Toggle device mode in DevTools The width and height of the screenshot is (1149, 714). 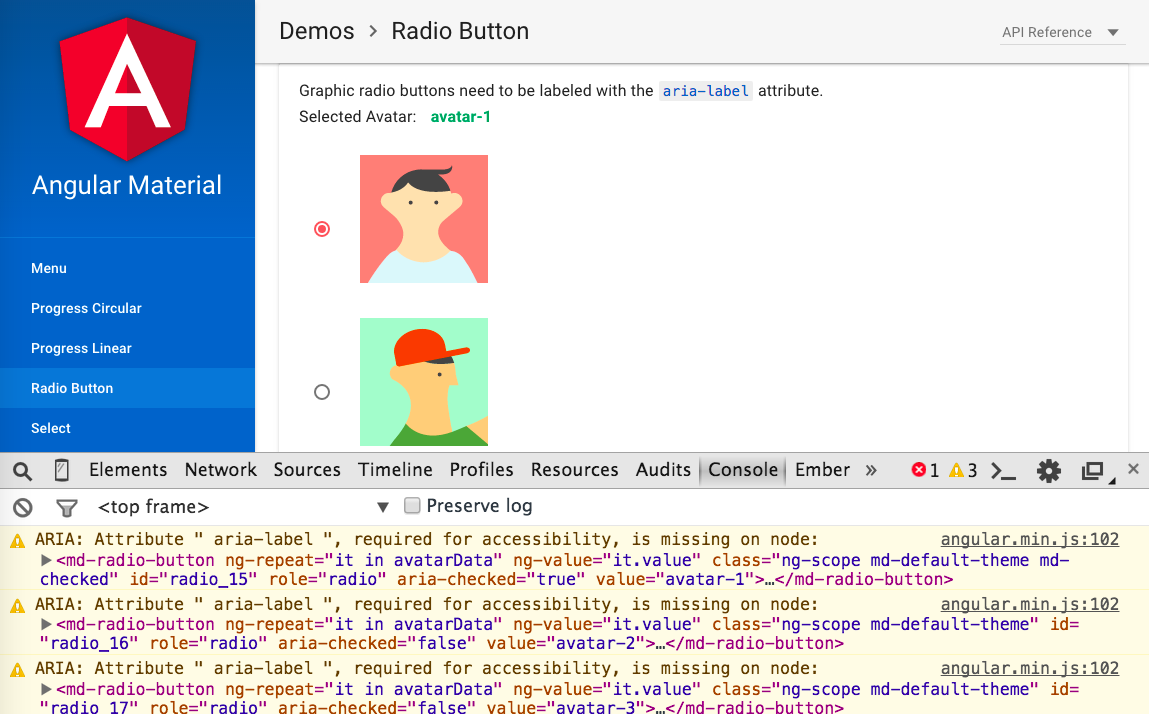click(x=60, y=470)
